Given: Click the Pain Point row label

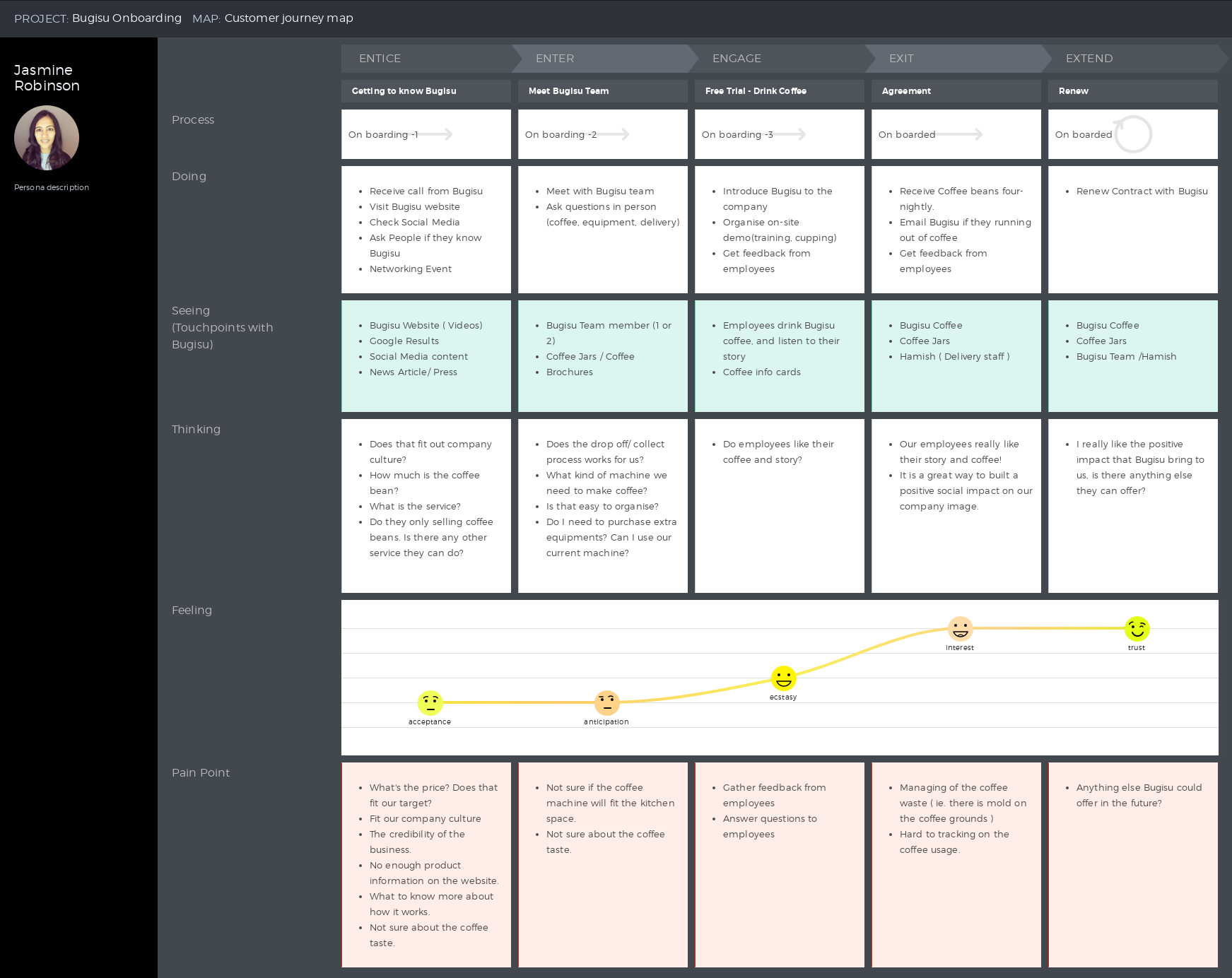Looking at the screenshot, I should (201, 772).
